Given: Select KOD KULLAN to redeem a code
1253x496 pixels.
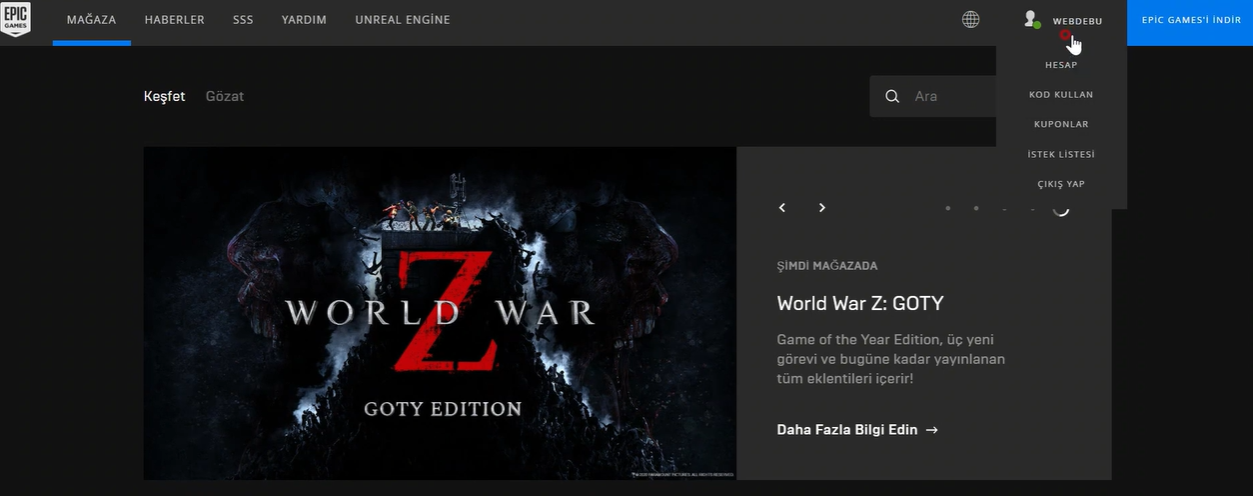Looking at the screenshot, I should click(x=1061, y=95).
